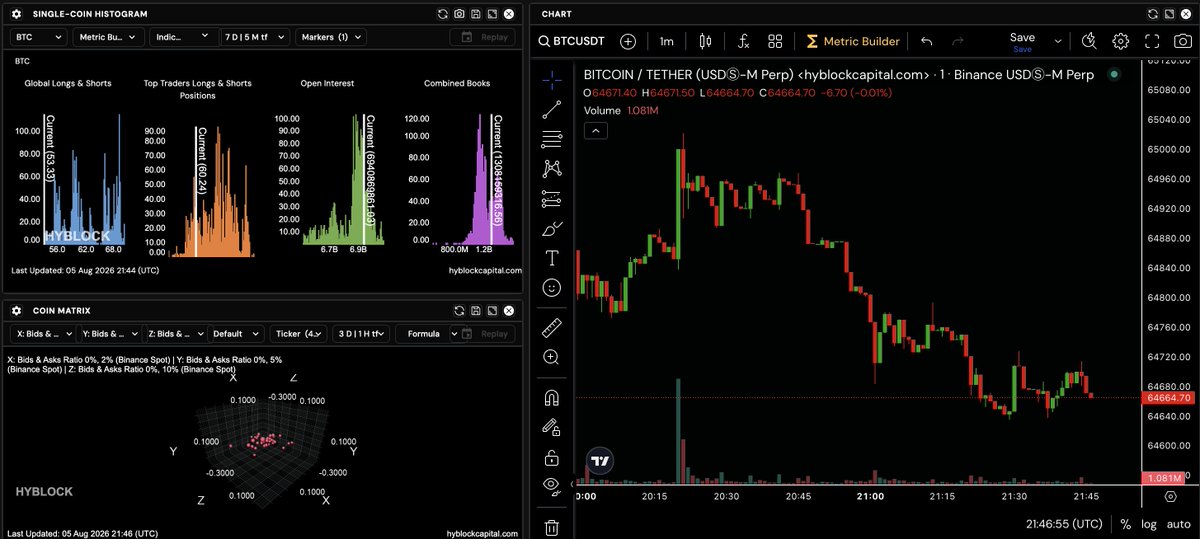The width and height of the screenshot is (1200, 539).
Task: Open the Formula dropdown in Coin Matrix
Action: [x=428, y=333]
